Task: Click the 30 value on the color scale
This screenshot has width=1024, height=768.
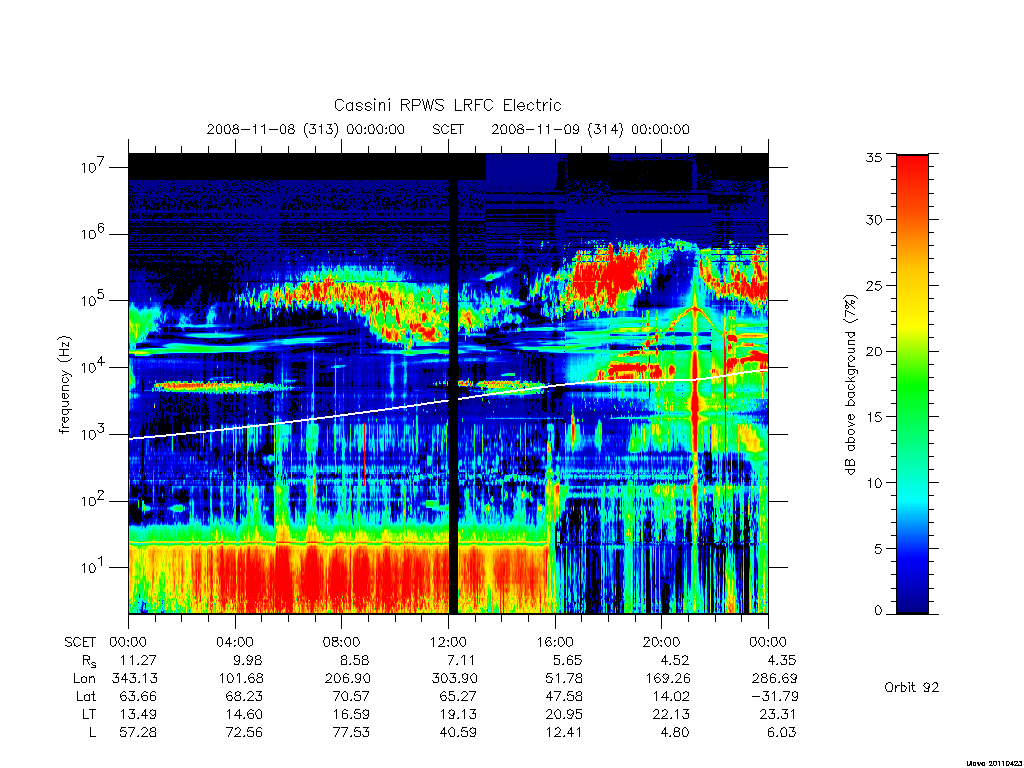Action: [874, 219]
